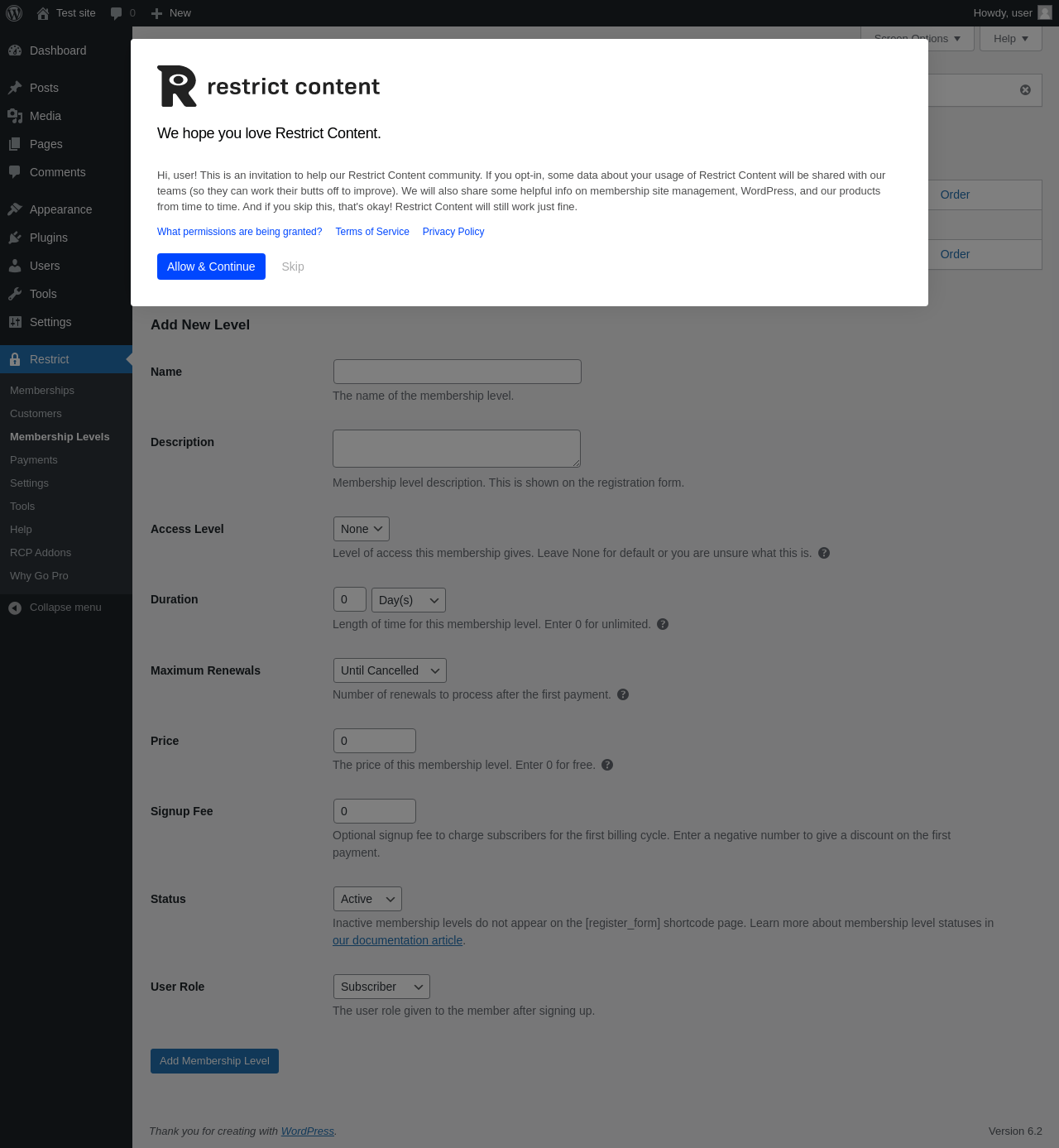
Task: Click the Version 6.2 footer text
Action: point(1015,1131)
